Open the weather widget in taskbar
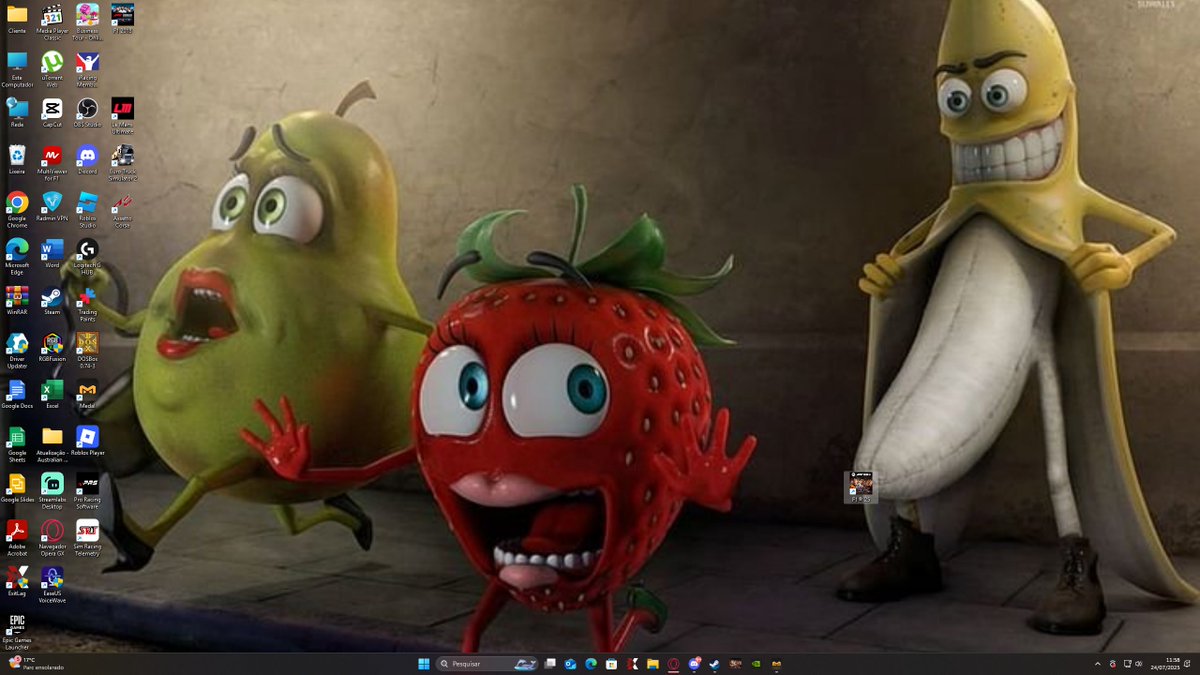The height and width of the screenshot is (675, 1200). point(37,664)
